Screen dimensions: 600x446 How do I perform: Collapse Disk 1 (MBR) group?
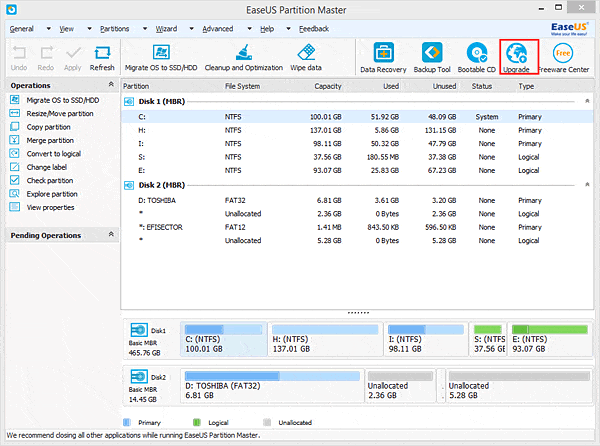[587, 101]
